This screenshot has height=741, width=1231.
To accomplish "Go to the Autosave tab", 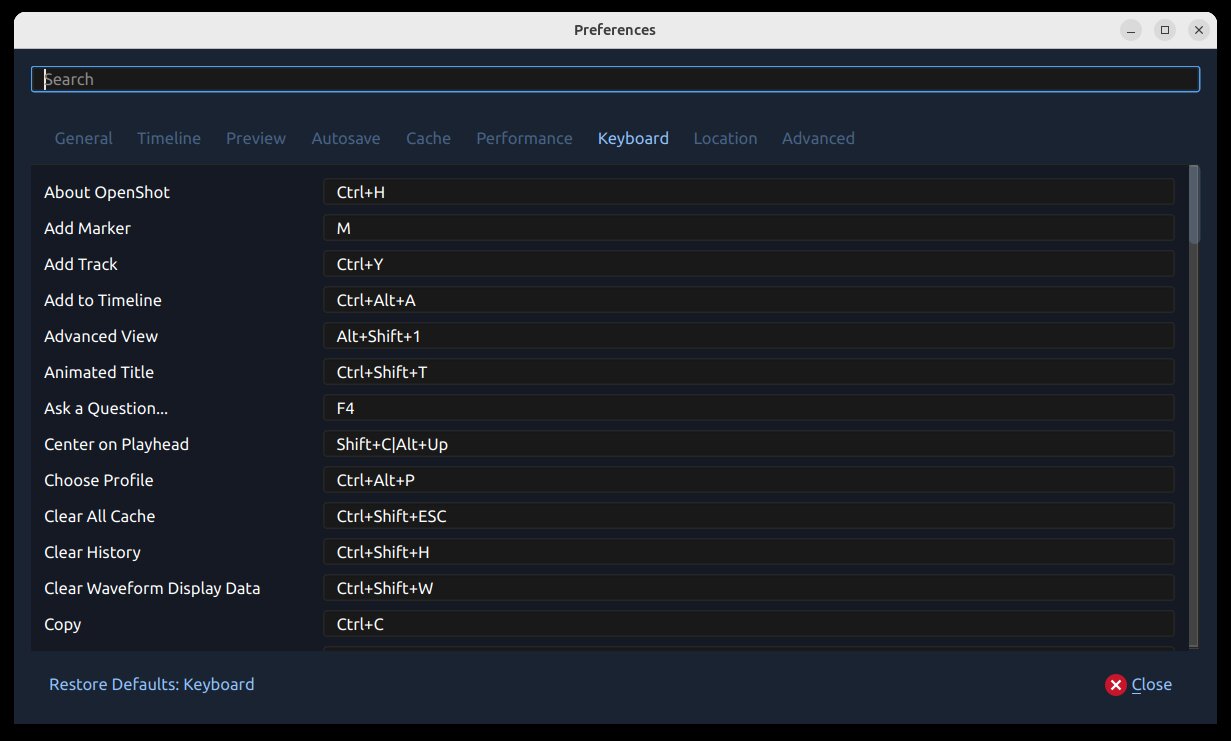I will click(346, 138).
